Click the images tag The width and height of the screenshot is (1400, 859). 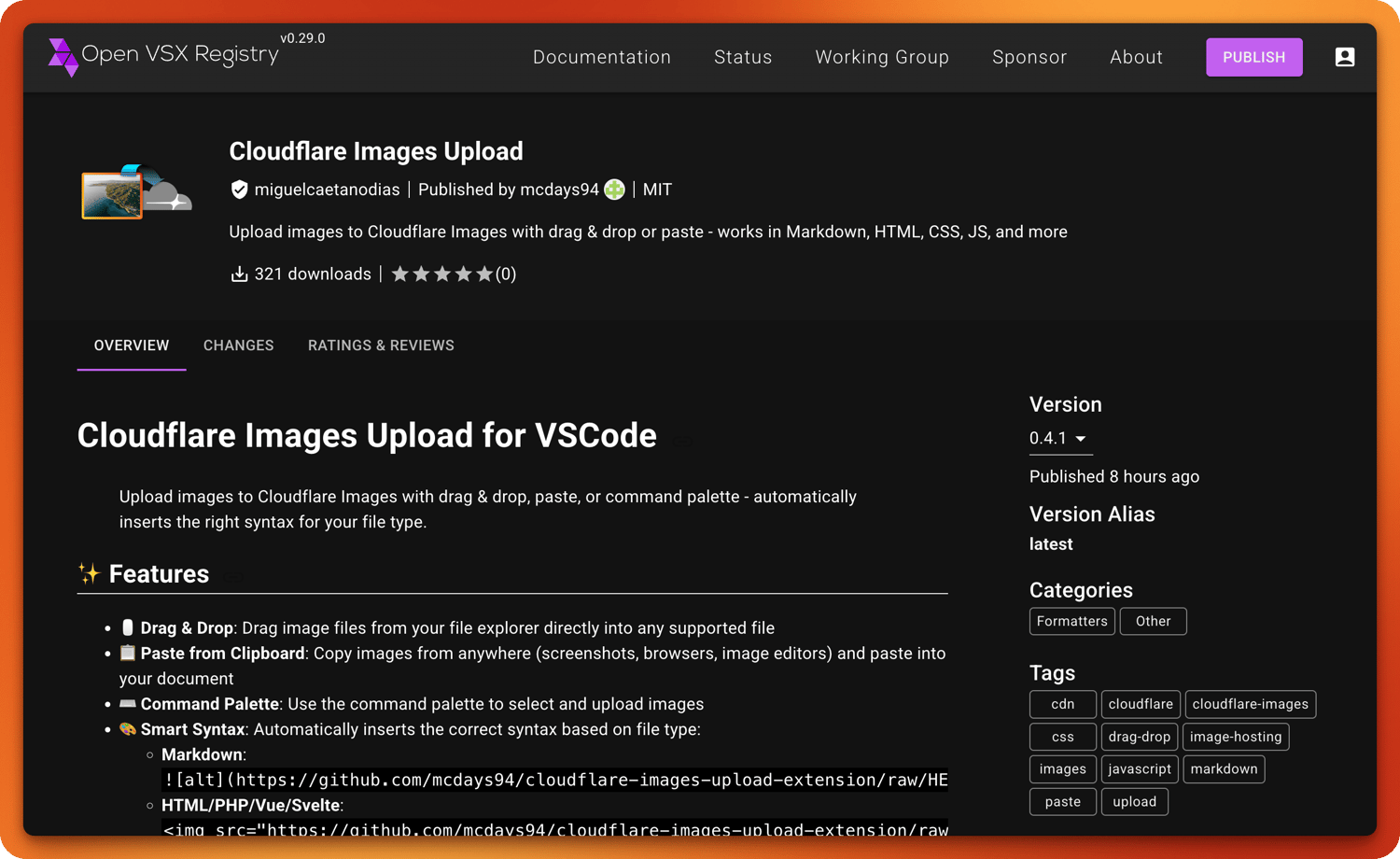[1063, 769]
